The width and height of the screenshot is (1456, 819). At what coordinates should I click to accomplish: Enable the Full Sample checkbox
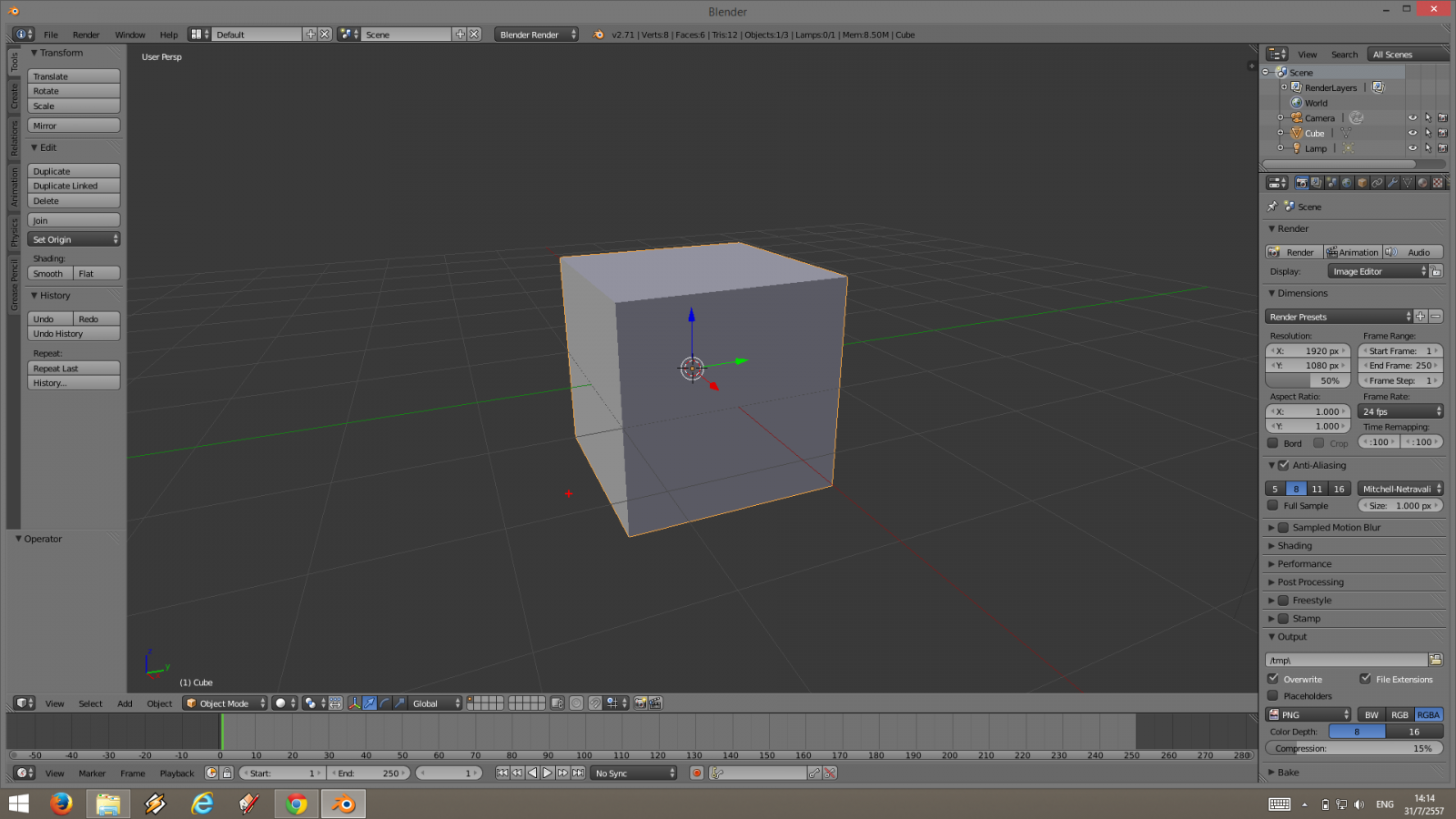pos(1273,506)
